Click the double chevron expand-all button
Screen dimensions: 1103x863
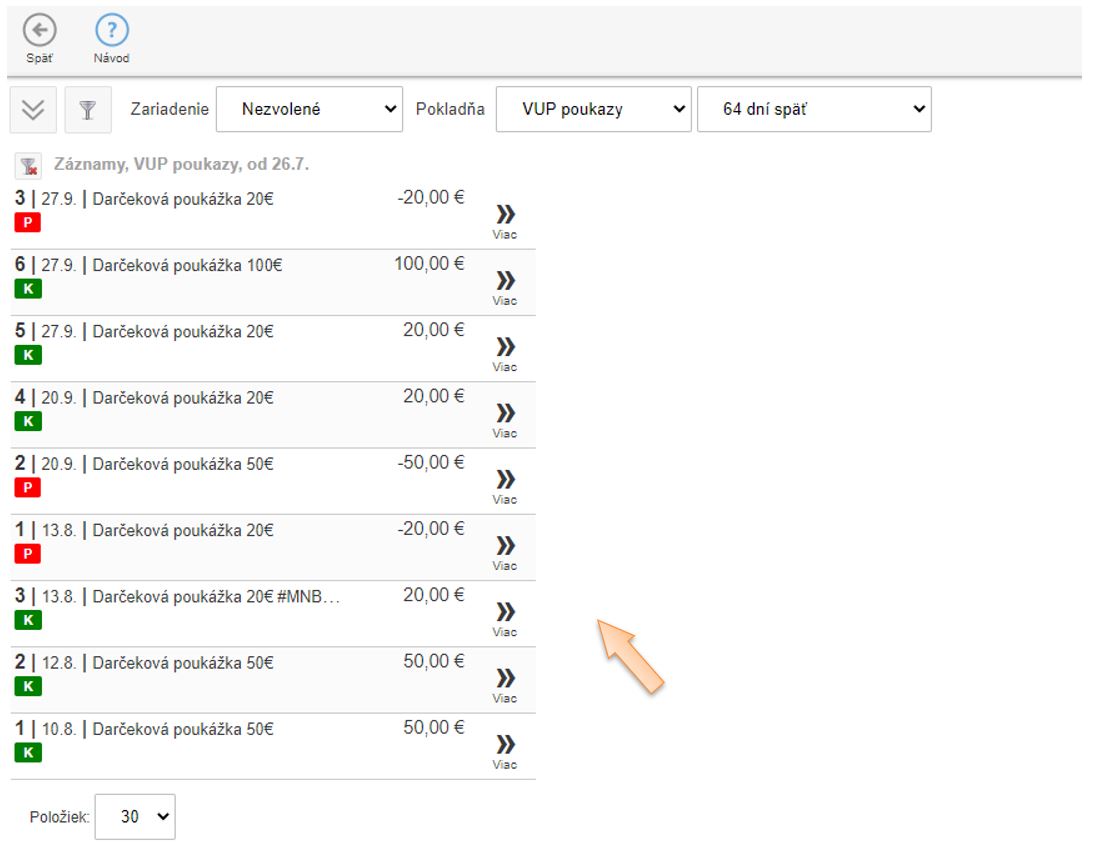(33, 110)
